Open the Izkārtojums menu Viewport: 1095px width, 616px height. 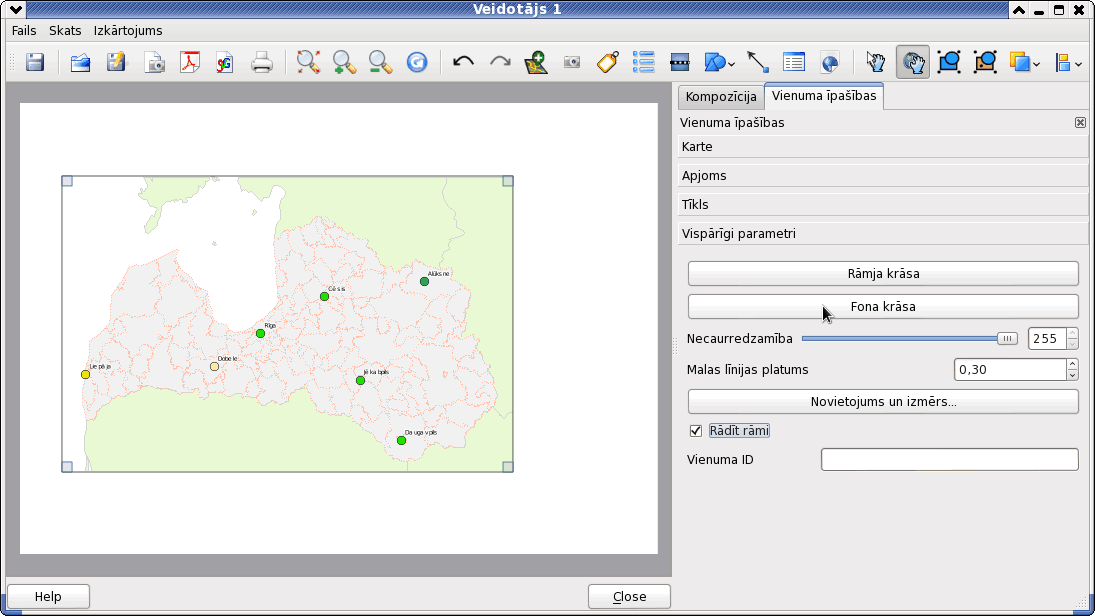(128, 31)
